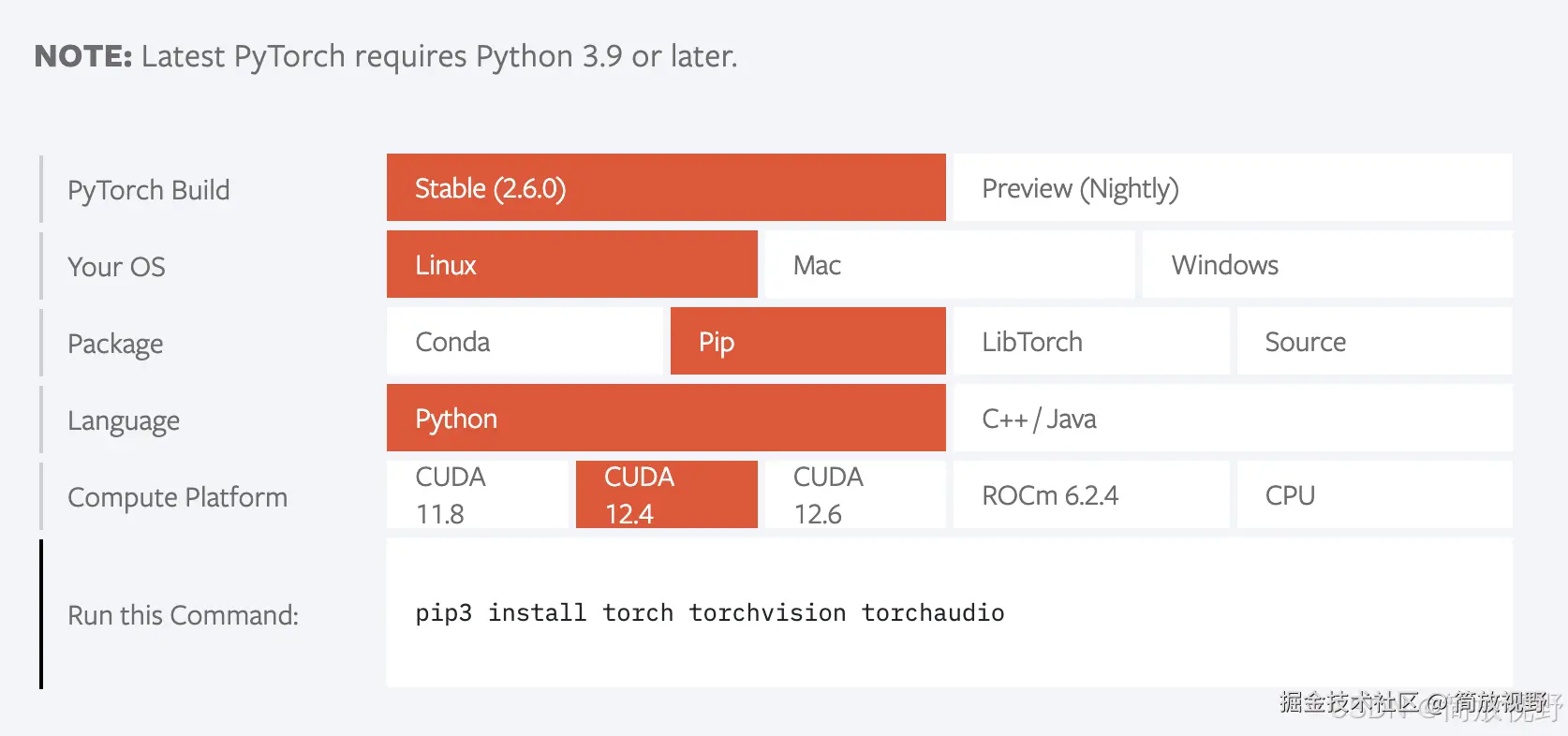Viewport: 1568px width, 736px height.
Task: Choose Pip as the package
Action: coord(808,341)
